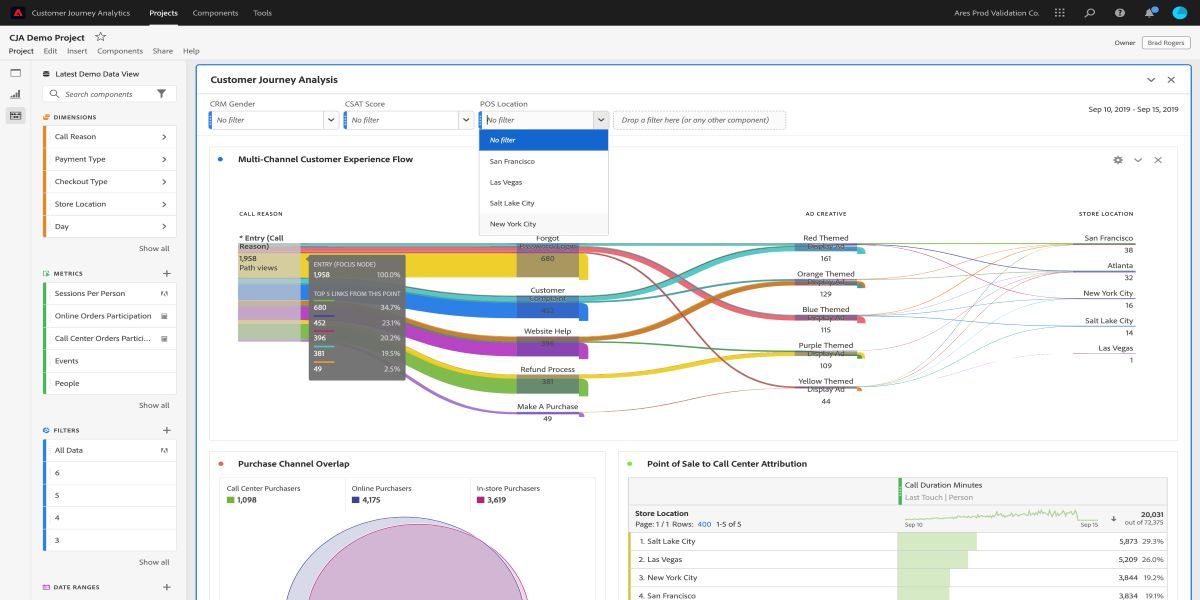The image size is (1200, 600).
Task: Expand the Store Location dimension
Action: click(164, 204)
